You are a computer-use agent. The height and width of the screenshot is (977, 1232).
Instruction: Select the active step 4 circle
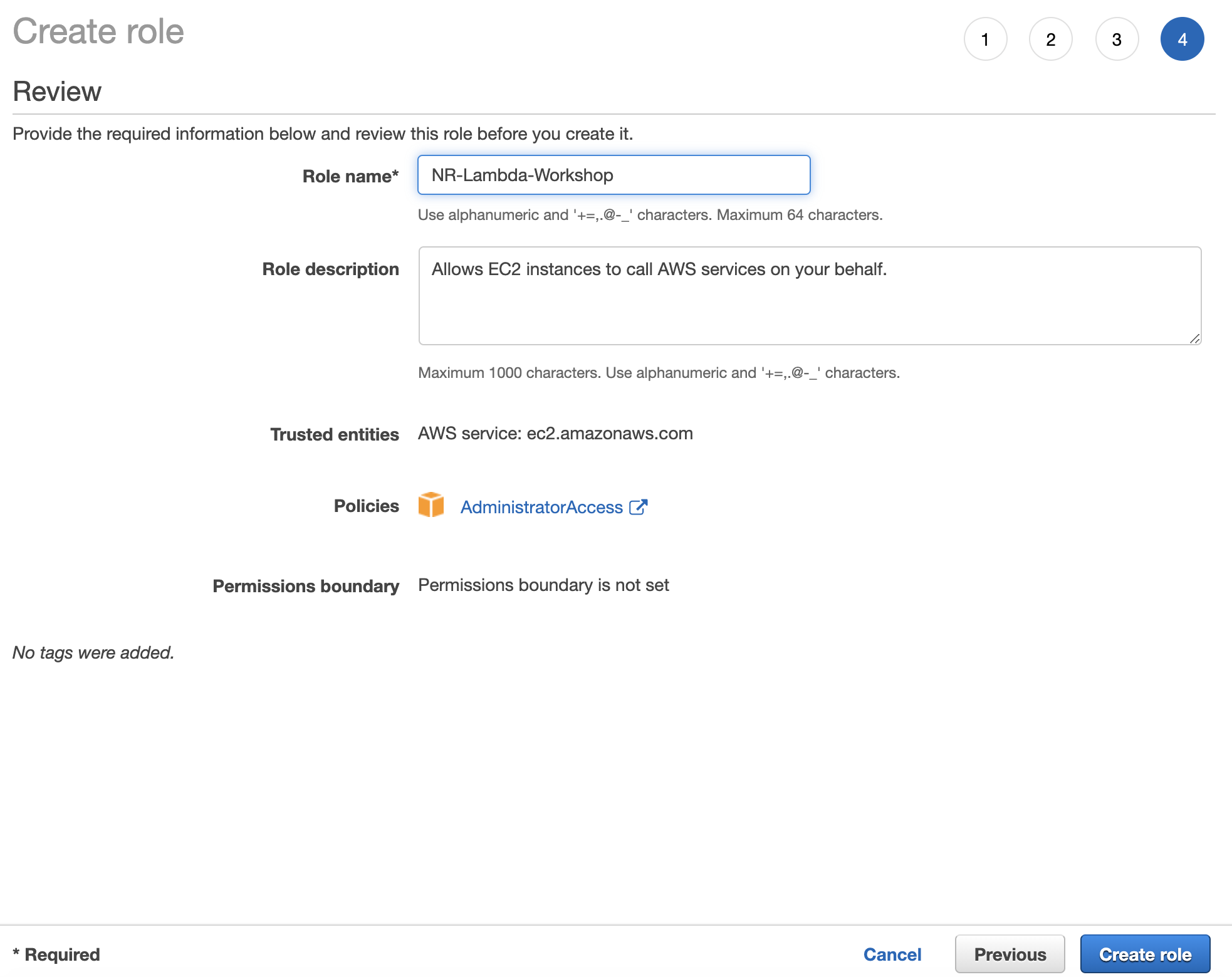[x=1182, y=39]
